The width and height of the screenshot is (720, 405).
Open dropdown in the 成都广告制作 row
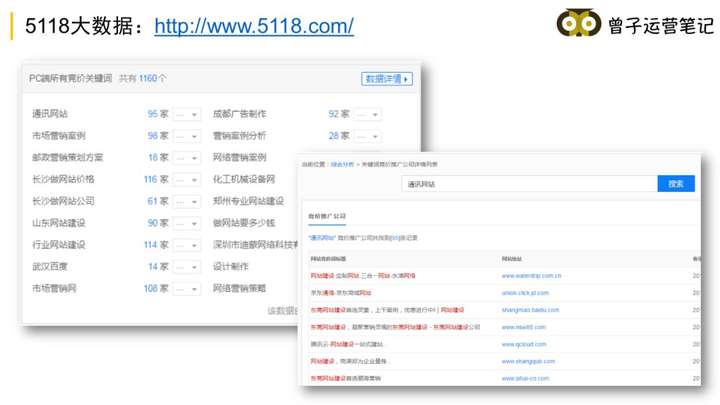pyautogui.click(x=367, y=114)
